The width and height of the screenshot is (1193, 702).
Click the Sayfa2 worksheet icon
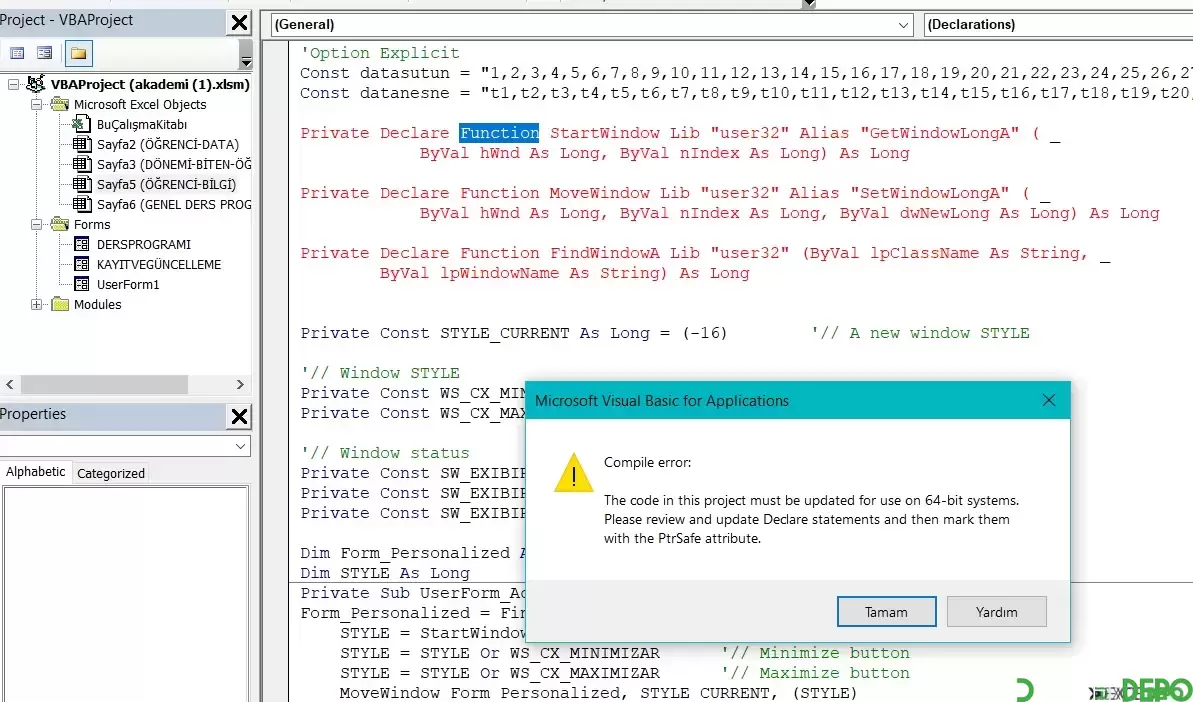pos(81,145)
